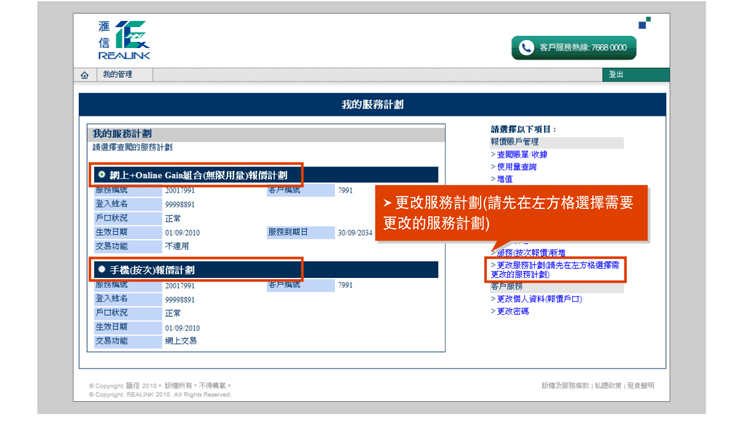Click the small blue squares icon top-right
The image size is (750, 431).
click(645, 23)
